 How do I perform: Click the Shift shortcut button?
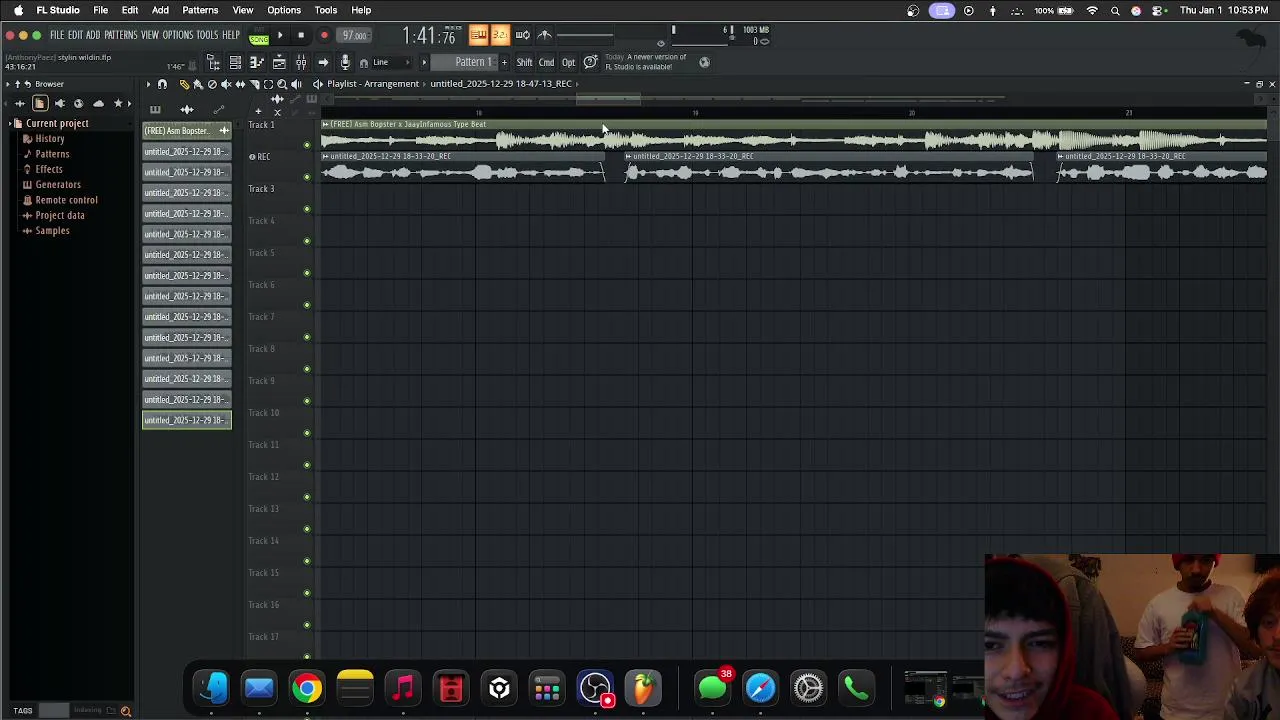tap(524, 62)
